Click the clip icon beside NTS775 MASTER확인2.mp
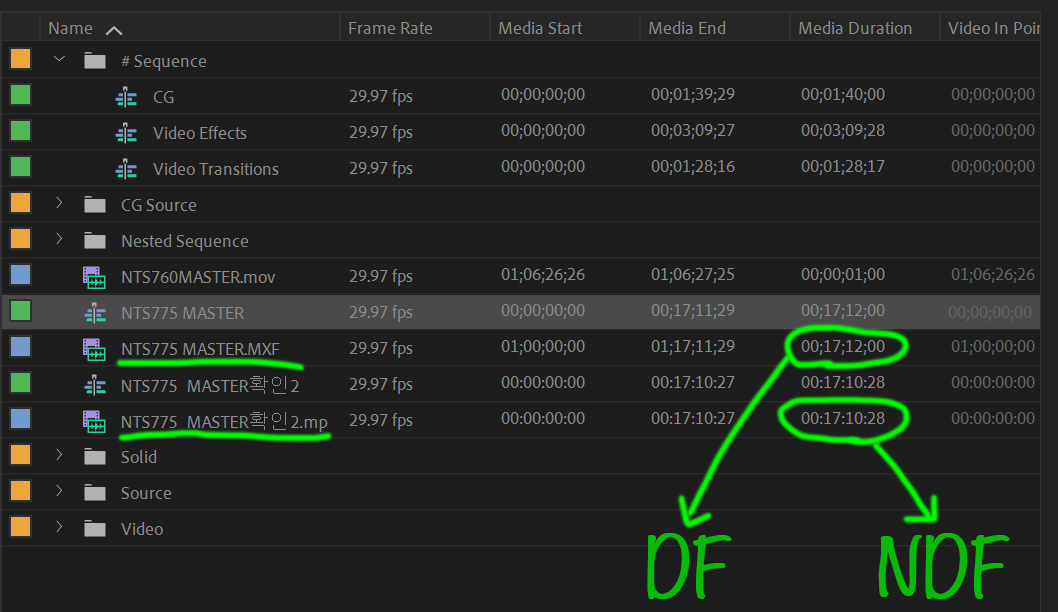This screenshot has height=612, width=1058. point(94,421)
